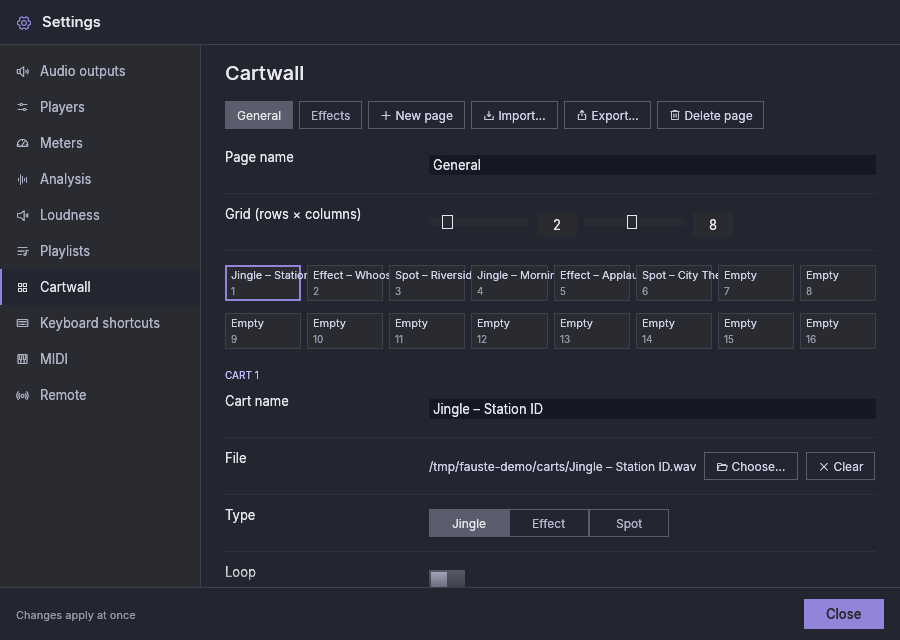The width and height of the screenshot is (900, 640).
Task: Open Audio outputs settings
Action: coord(100,71)
